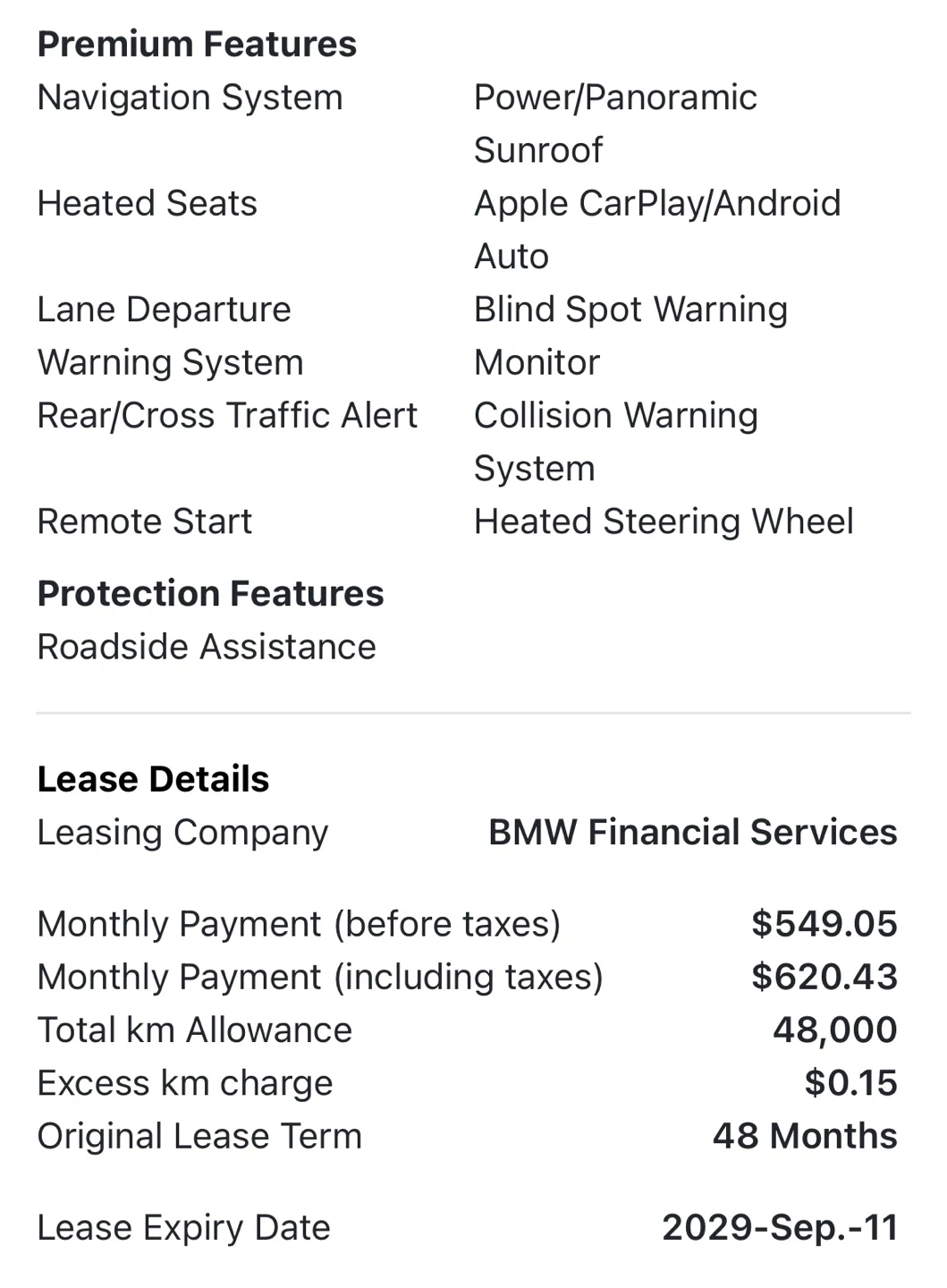Select the Collision Warning System item
Viewport: 947px width, 1288px height.
coord(615,441)
